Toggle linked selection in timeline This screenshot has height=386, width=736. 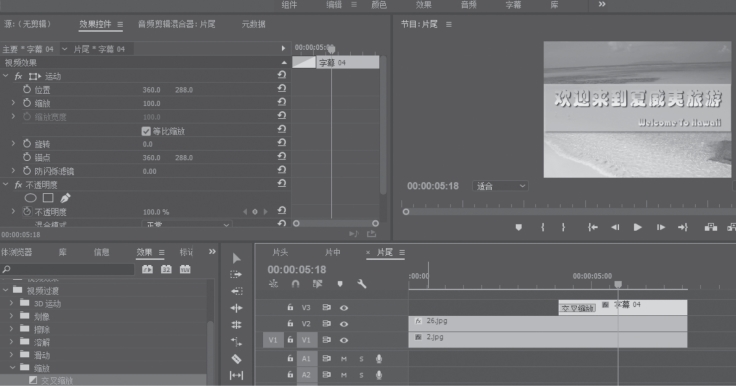click(x=317, y=284)
